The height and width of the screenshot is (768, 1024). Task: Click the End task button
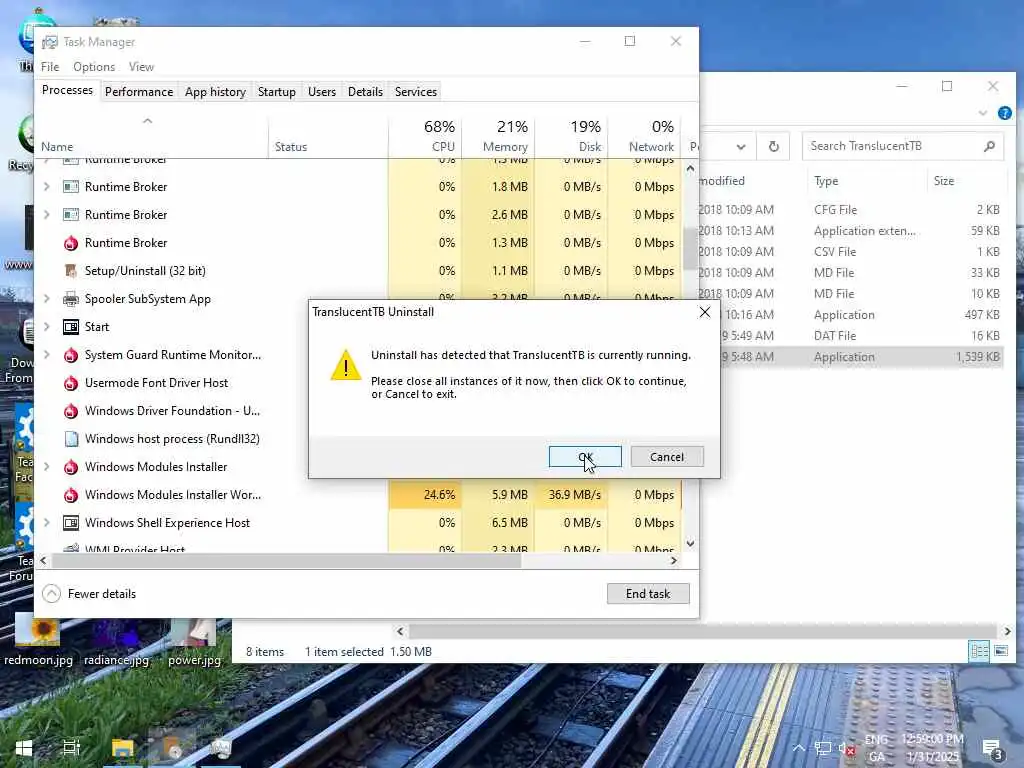(648, 594)
